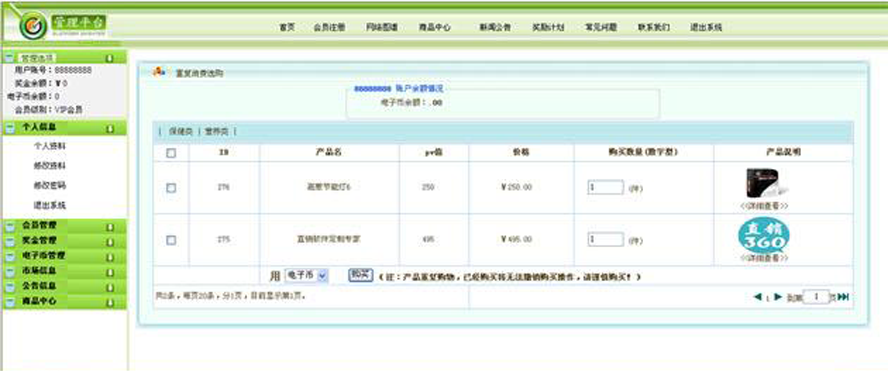Expand the 商品中心 sidebar section arrow
The image size is (888, 371).
click(110, 302)
